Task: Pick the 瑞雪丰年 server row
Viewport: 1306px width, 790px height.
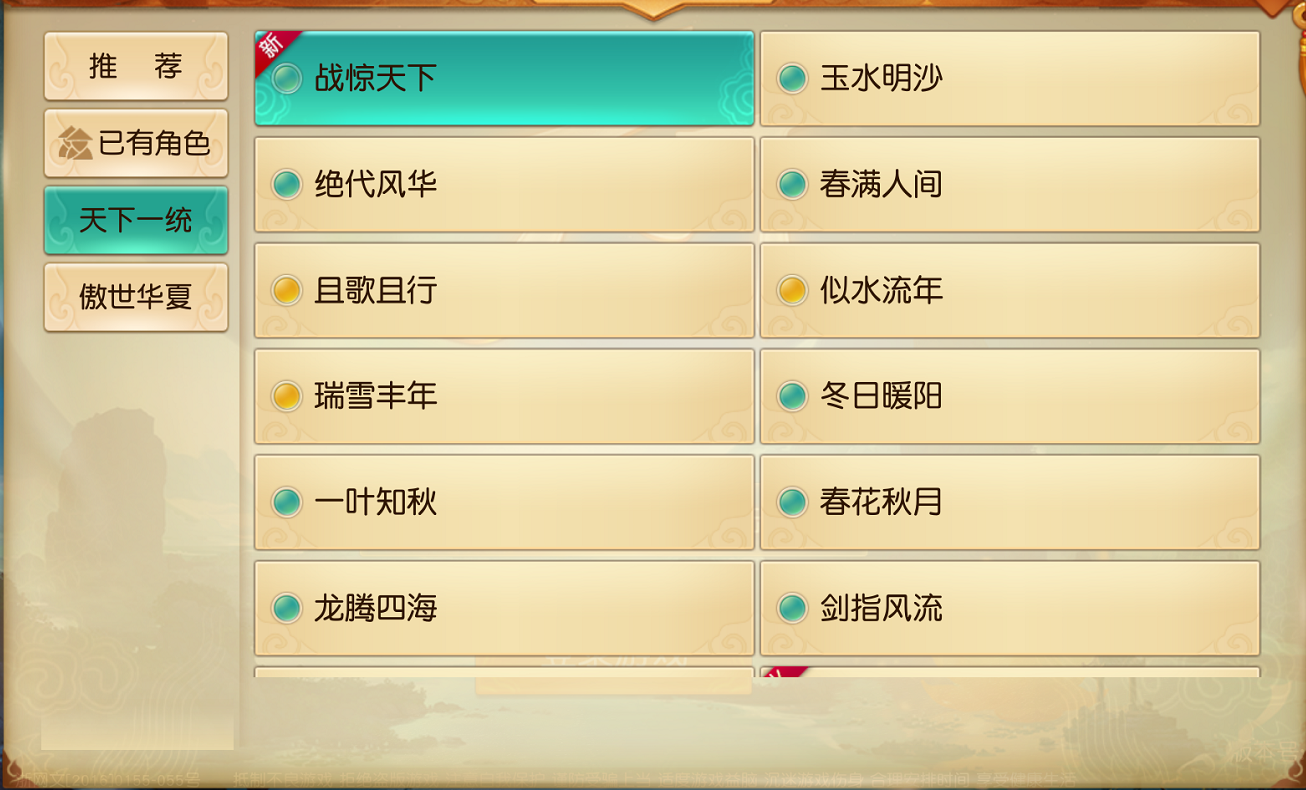Action: click(504, 396)
